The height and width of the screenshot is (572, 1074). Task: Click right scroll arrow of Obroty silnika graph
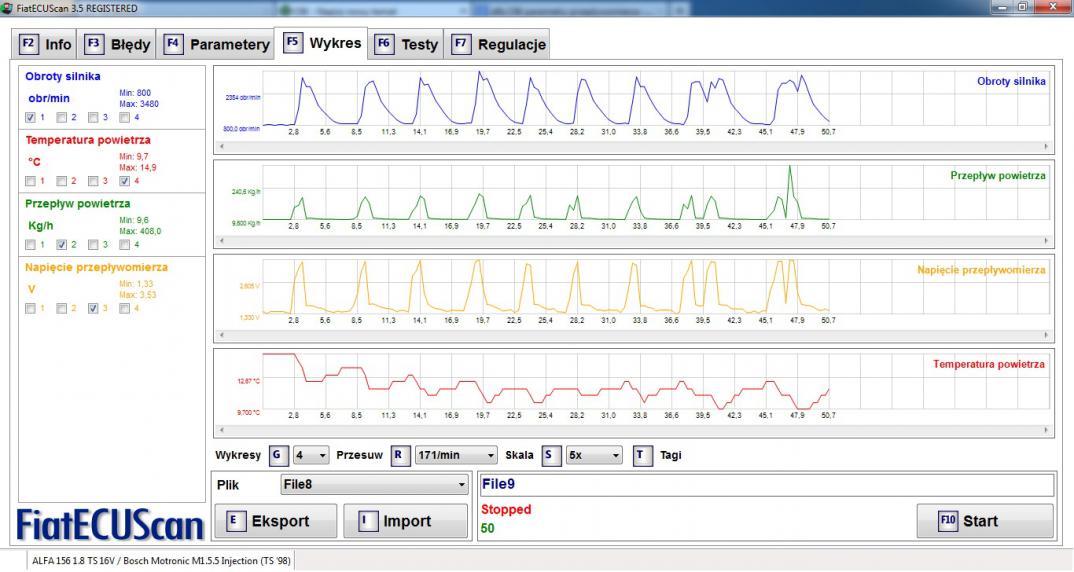click(1046, 146)
